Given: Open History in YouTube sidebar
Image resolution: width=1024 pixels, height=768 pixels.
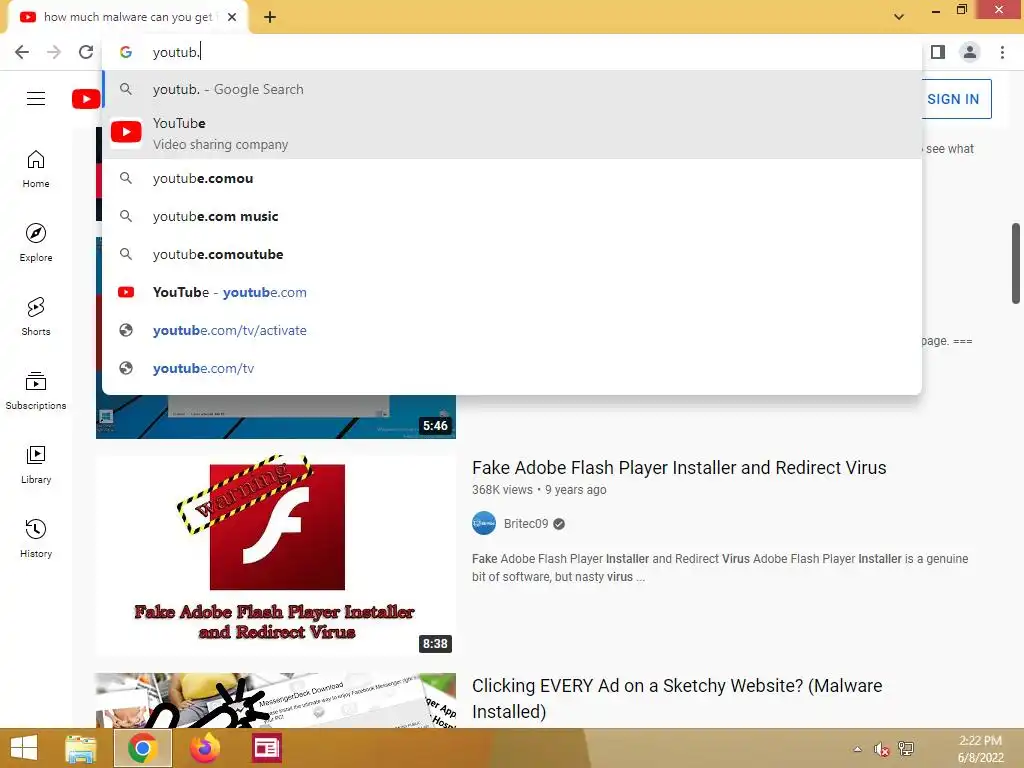Looking at the screenshot, I should (36, 538).
